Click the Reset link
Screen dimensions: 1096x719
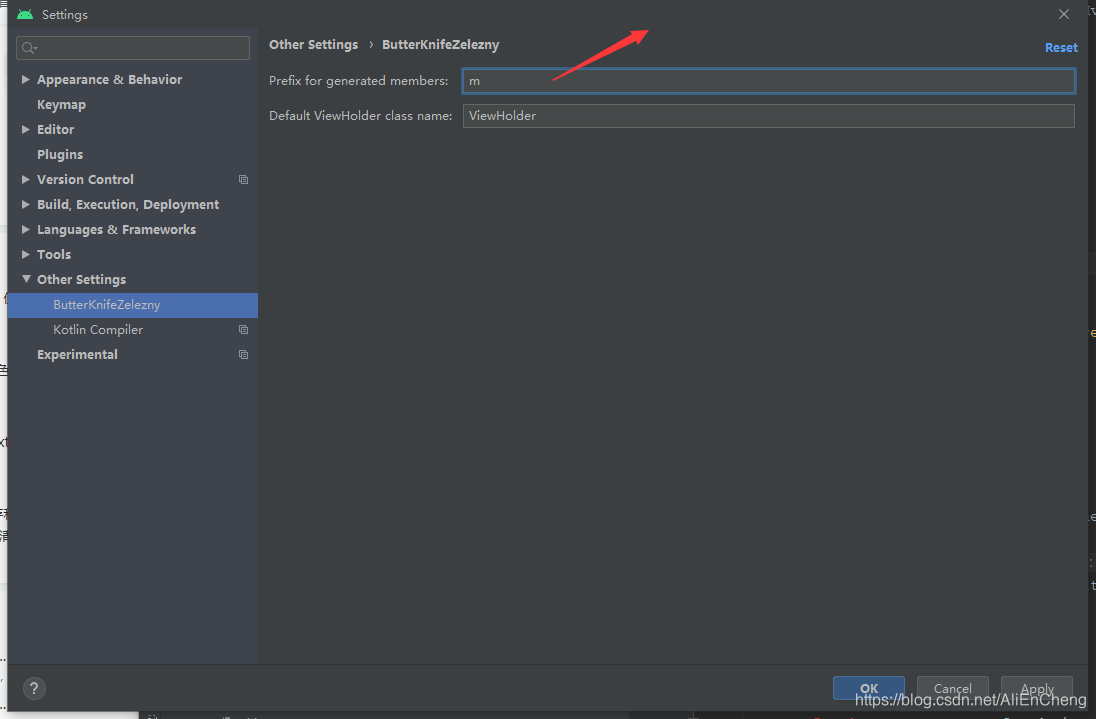click(1061, 48)
